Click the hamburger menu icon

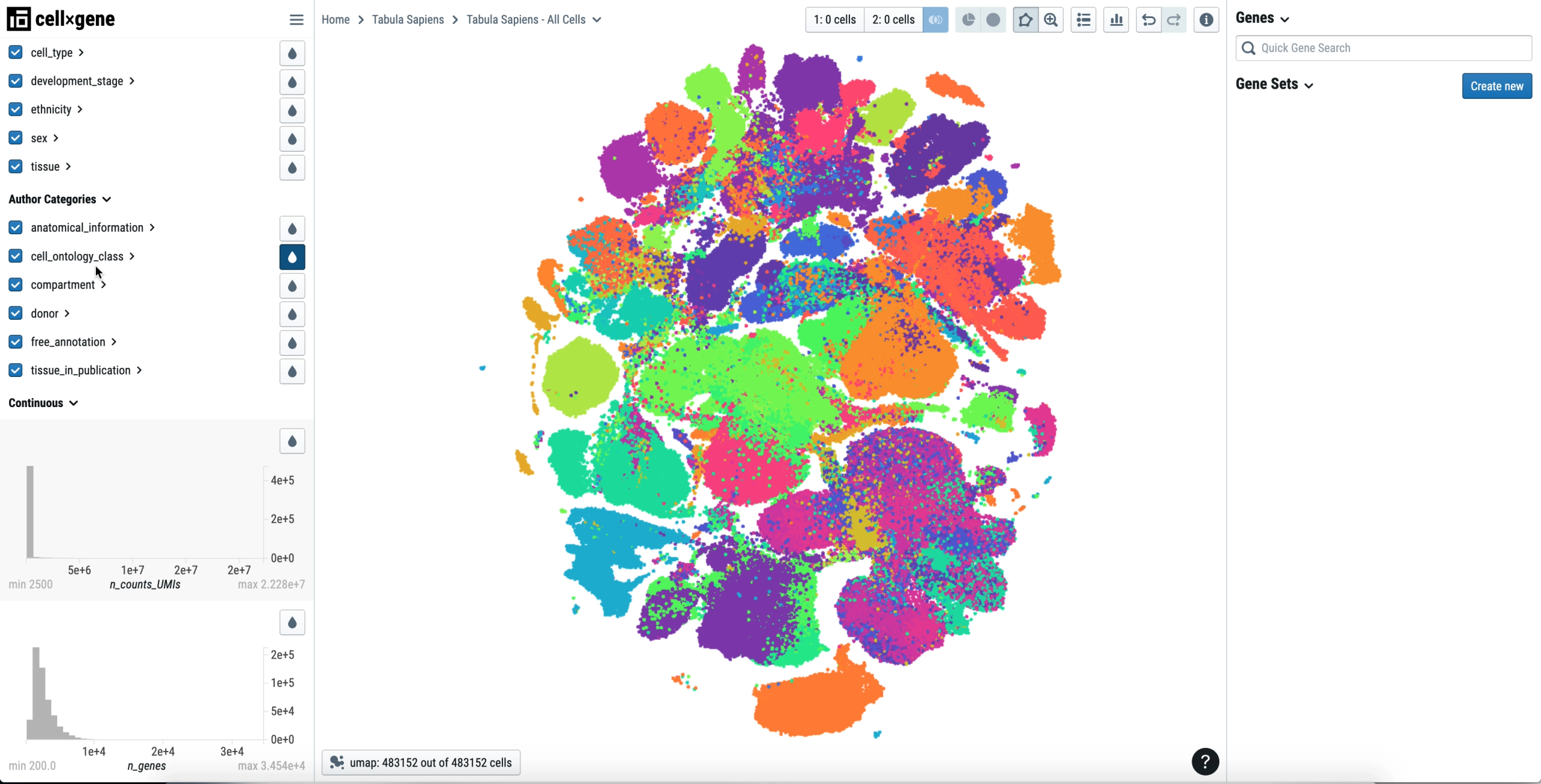(x=296, y=20)
